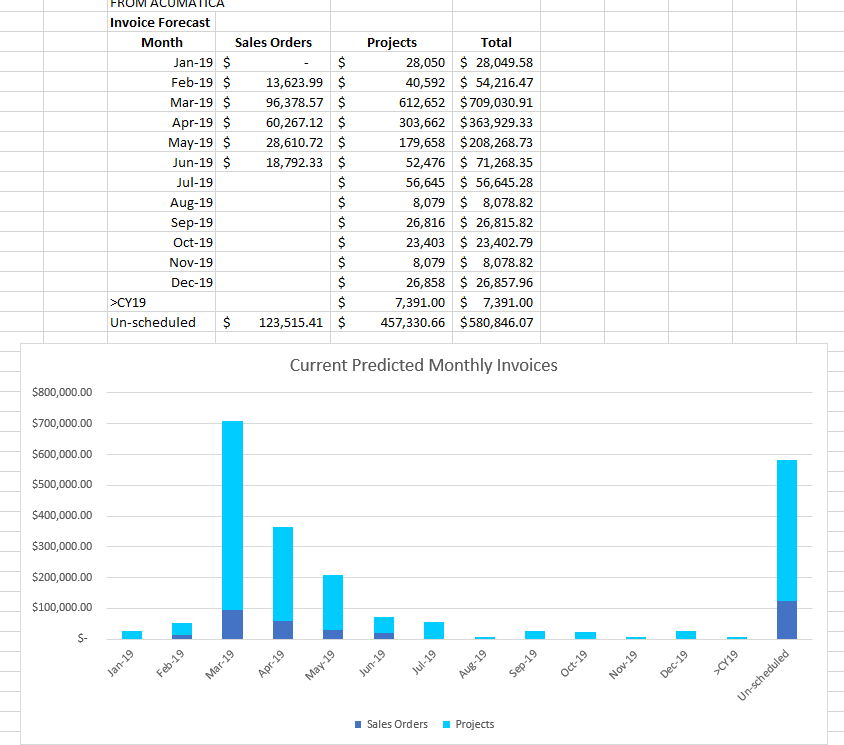Viewport: 844px width, 745px height.
Task: Select the Jul-19 bar in the chart
Action: 434,630
